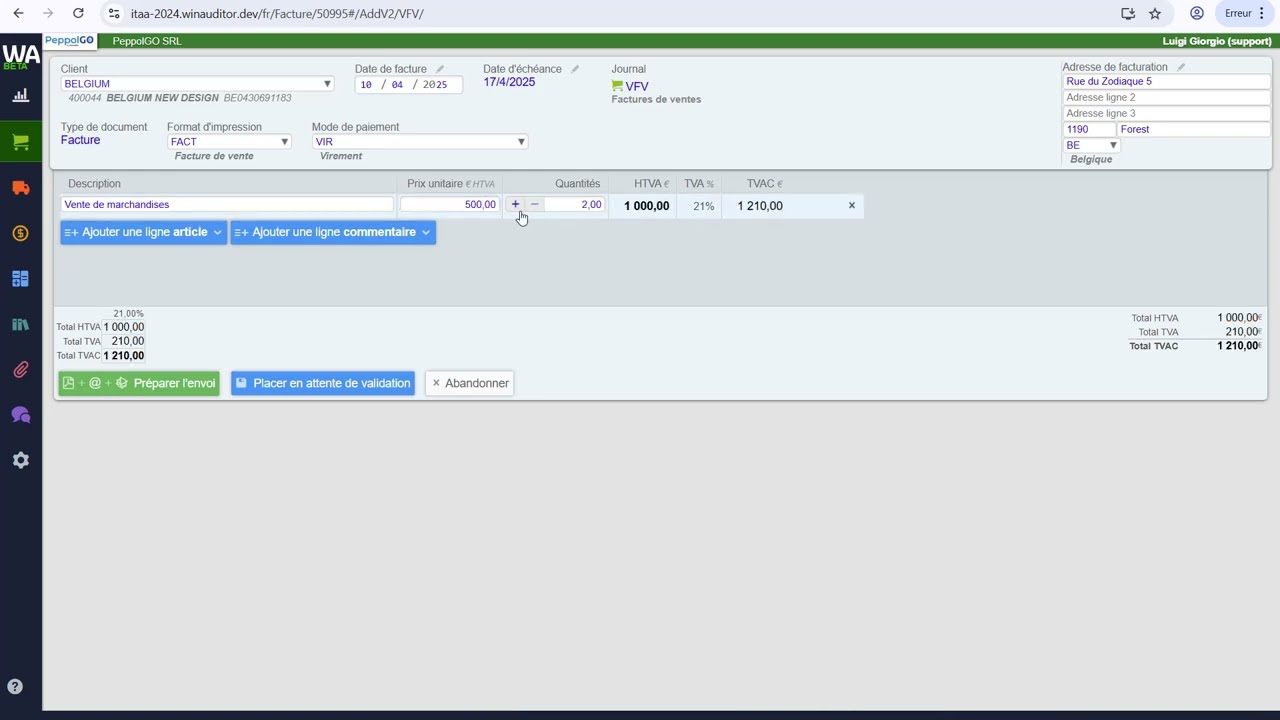Click the Erreur browser button
This screenshot has height=720, width=1280.
[x=1238, y=13]
